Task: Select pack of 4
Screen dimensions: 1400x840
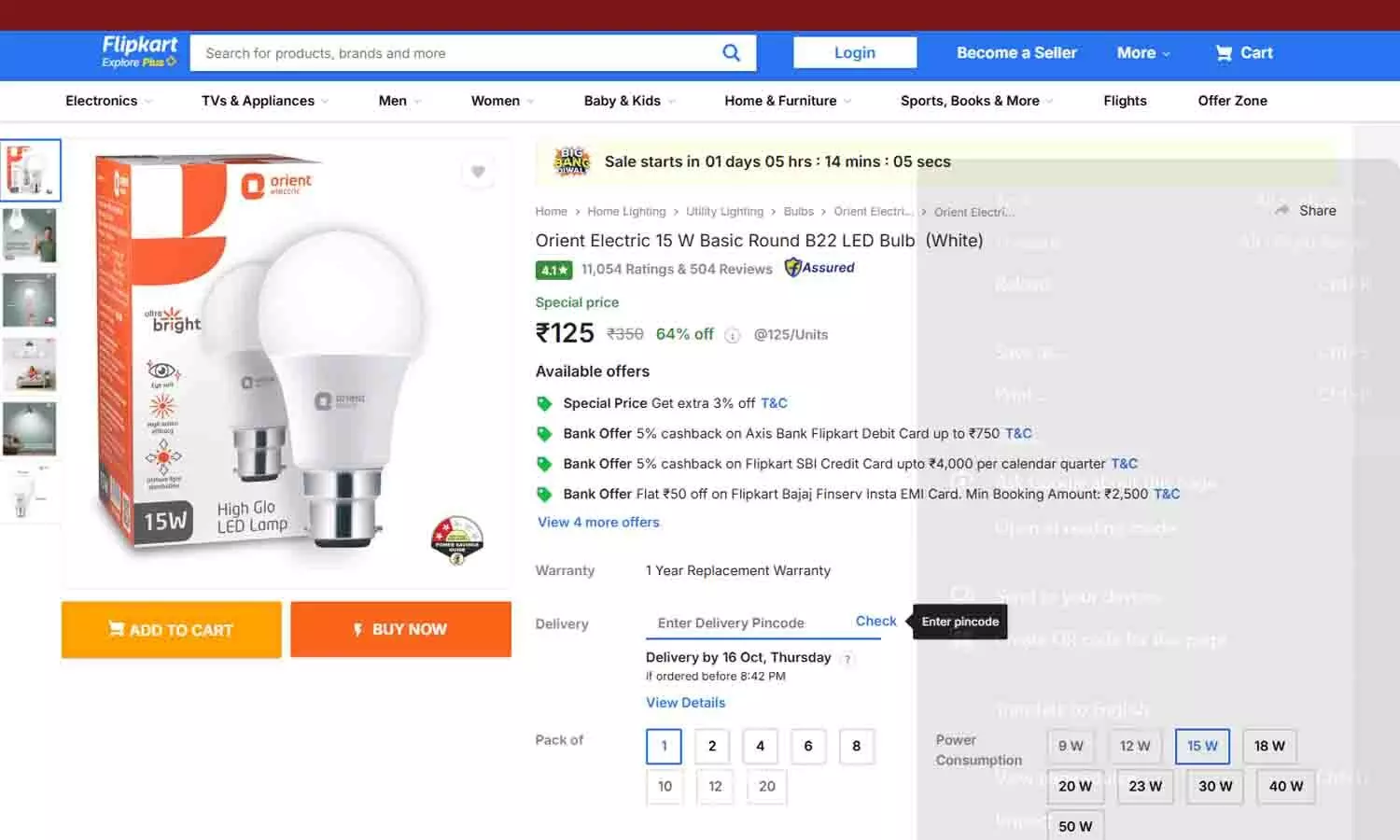Action: pos(760,746)
